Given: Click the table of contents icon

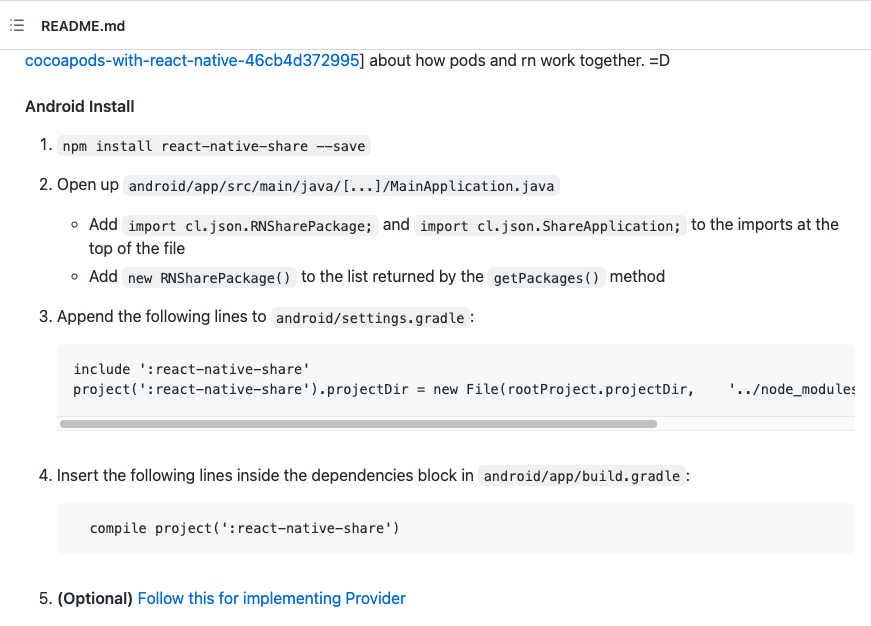Looking at the screenshot, I should coord(16,26).
